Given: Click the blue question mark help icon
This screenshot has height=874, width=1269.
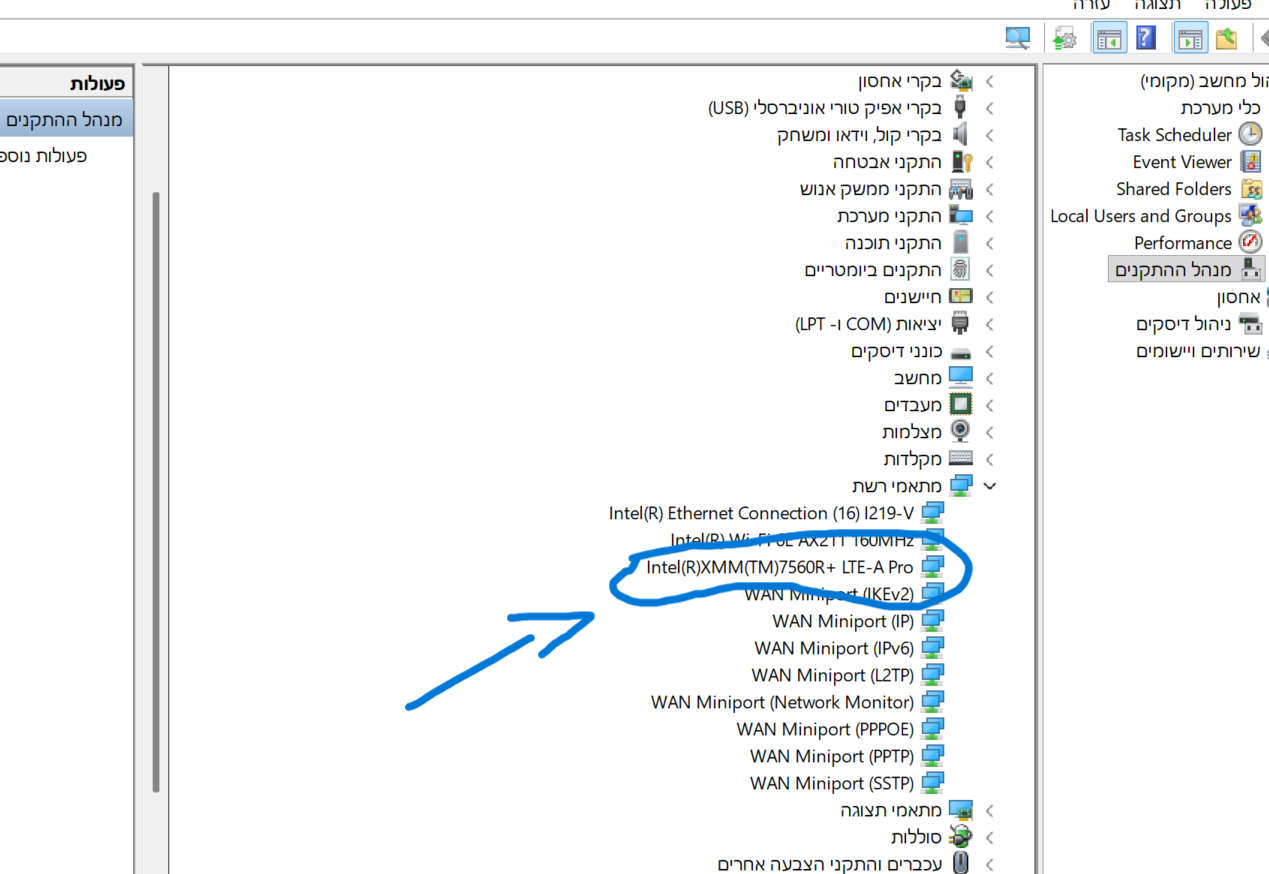Looking at the screenshot, I should [x=1146, y=38].
